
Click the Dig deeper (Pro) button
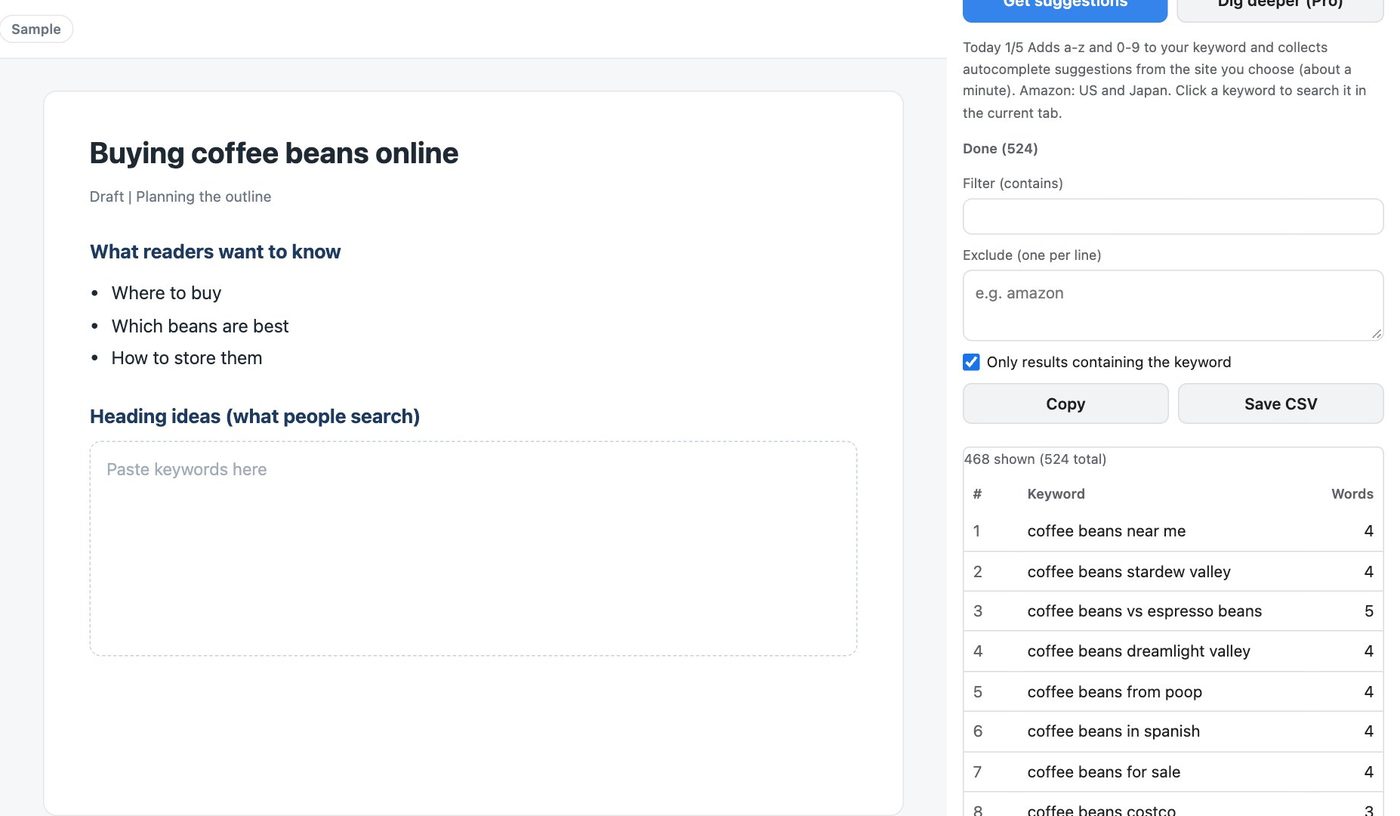(1280, 9)
